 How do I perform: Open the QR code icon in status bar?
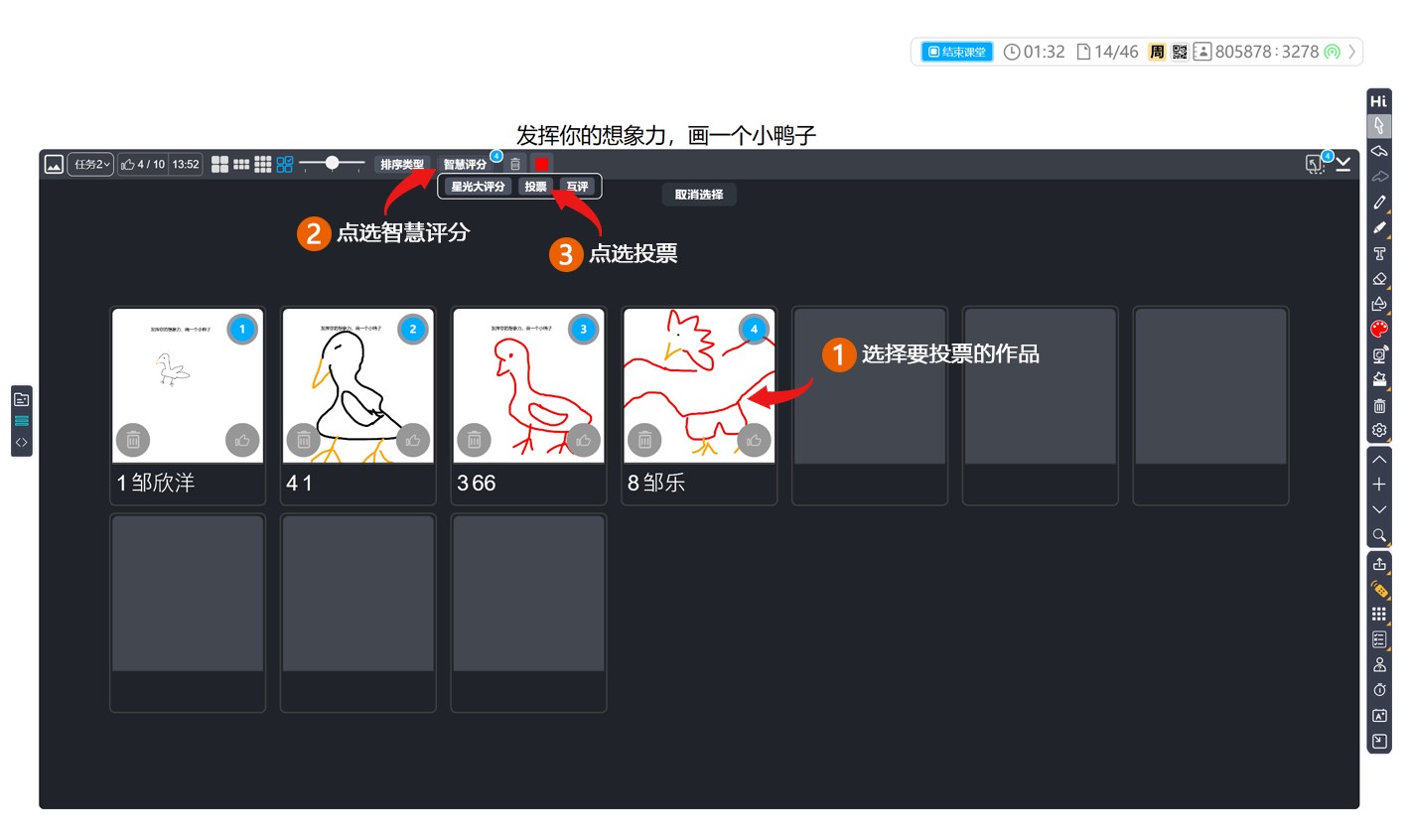(1180, 52)
